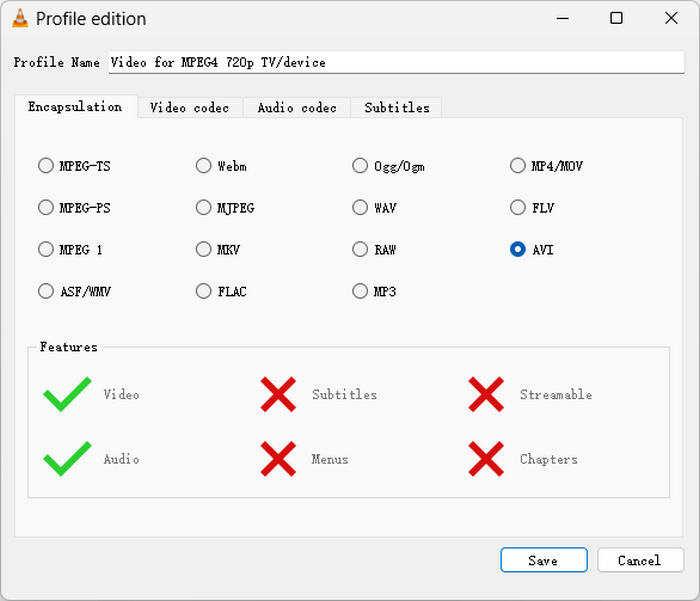Click into the Profile Name field
Image resolution: width=700 pixels, height=601 pixels.
pos(396,62)
